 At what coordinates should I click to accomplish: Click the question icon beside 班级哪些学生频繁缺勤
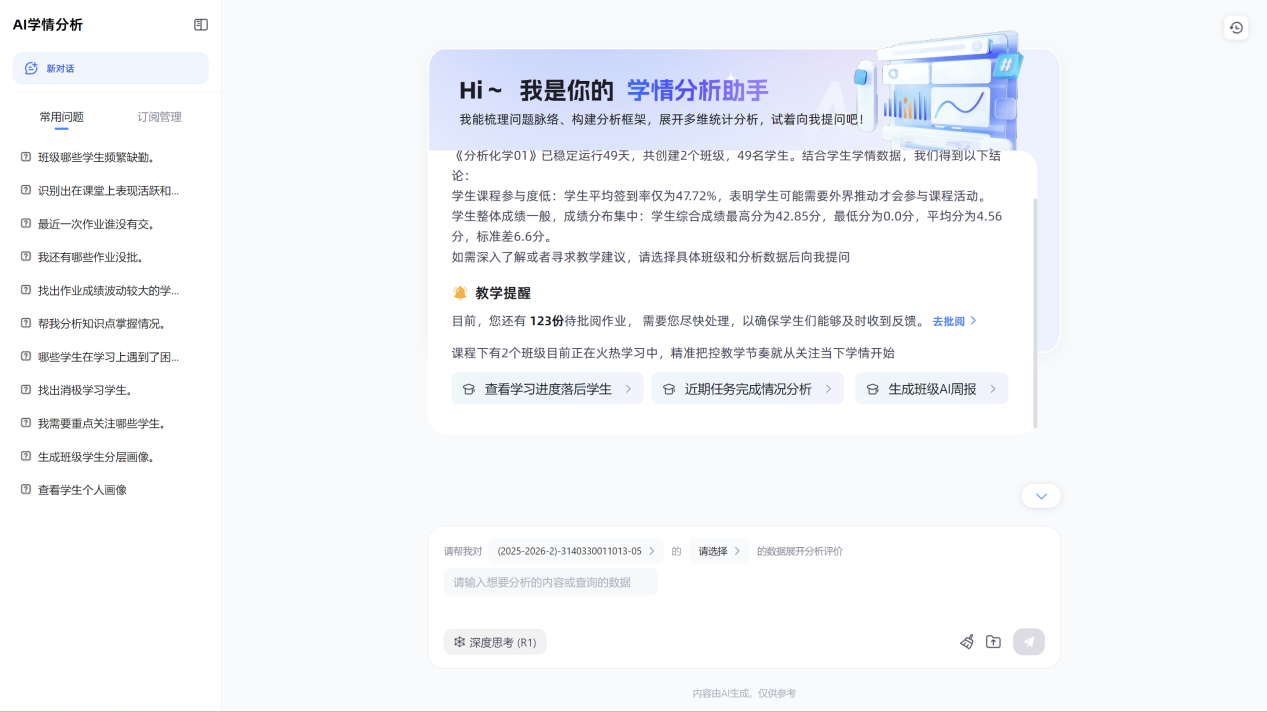(x=26, y=157)
